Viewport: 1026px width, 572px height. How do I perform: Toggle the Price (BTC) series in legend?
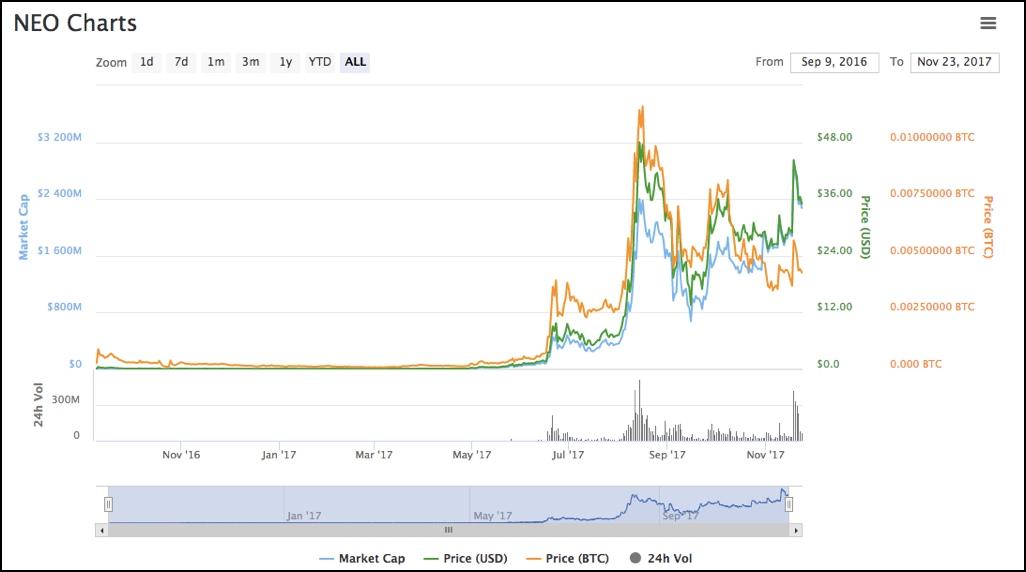pos(567,558)
